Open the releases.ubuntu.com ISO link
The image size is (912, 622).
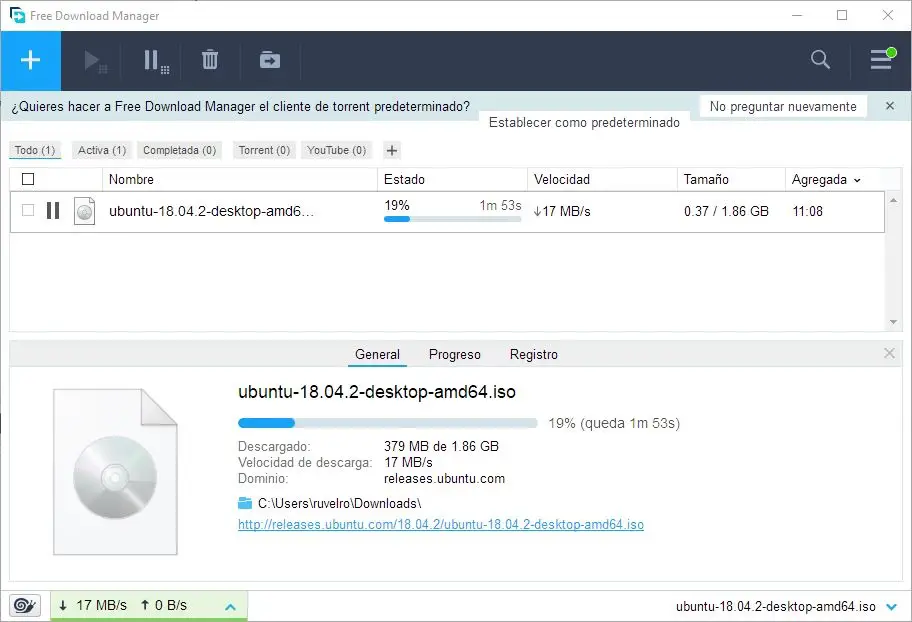tap(441, 524)
